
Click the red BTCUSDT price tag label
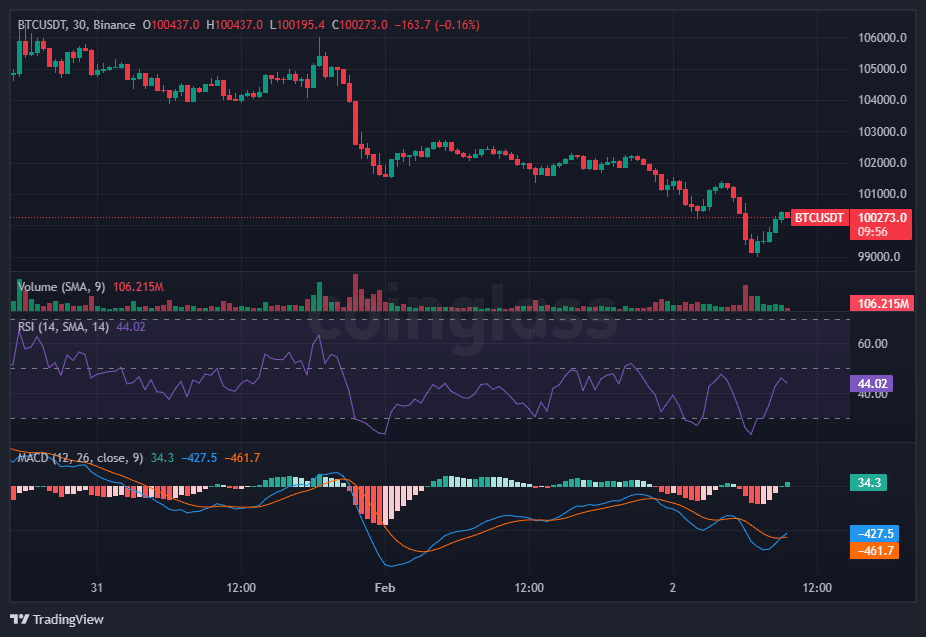pyautogui.click(x=819, y=217)
